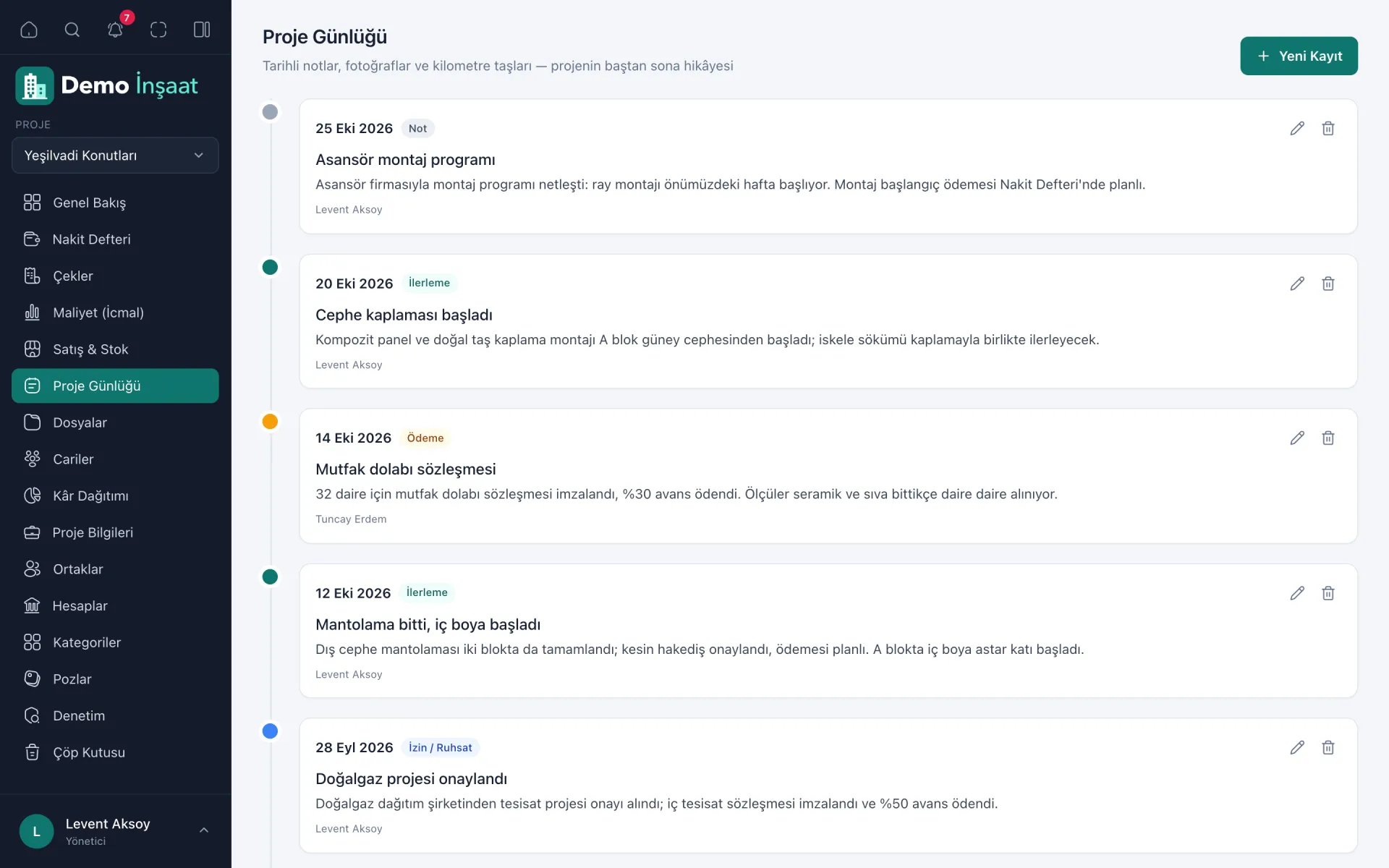Click the Not tag on 25 Eki entry

click(x=417, y=128)
